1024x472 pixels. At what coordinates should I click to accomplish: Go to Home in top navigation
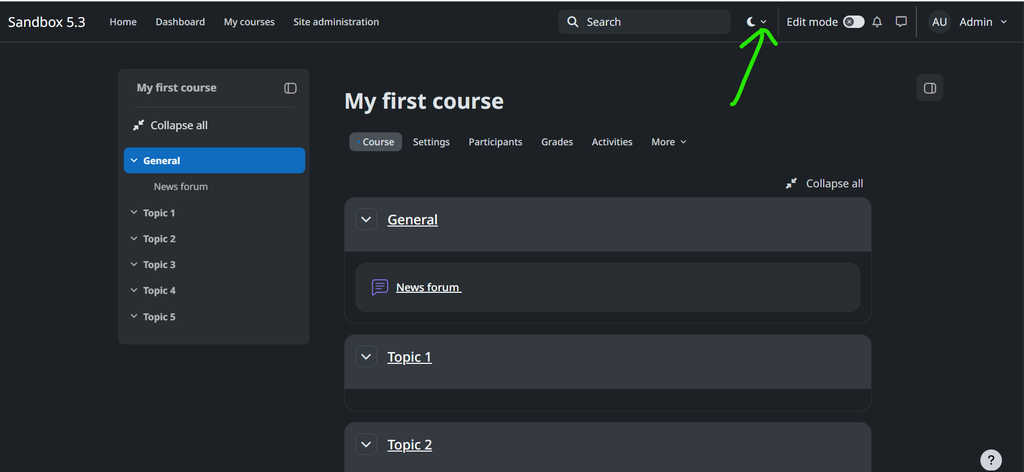point(123,22)
